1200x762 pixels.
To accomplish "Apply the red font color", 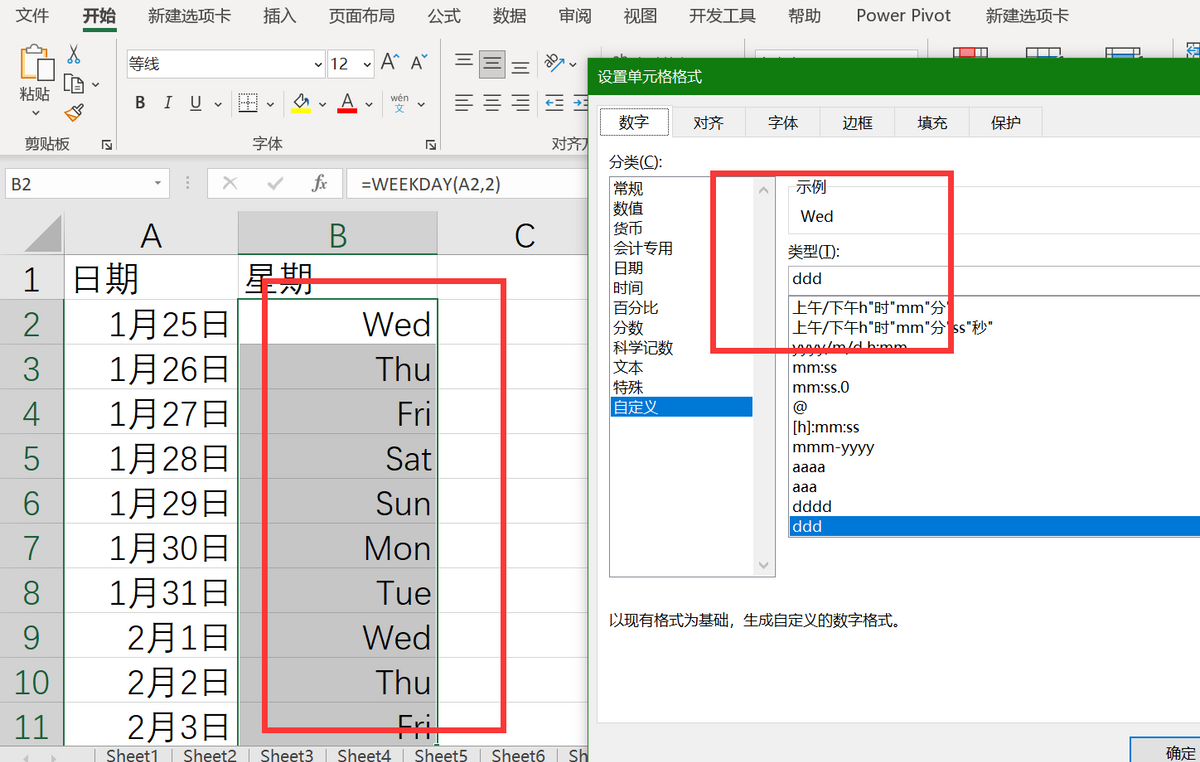I will 347,103.
